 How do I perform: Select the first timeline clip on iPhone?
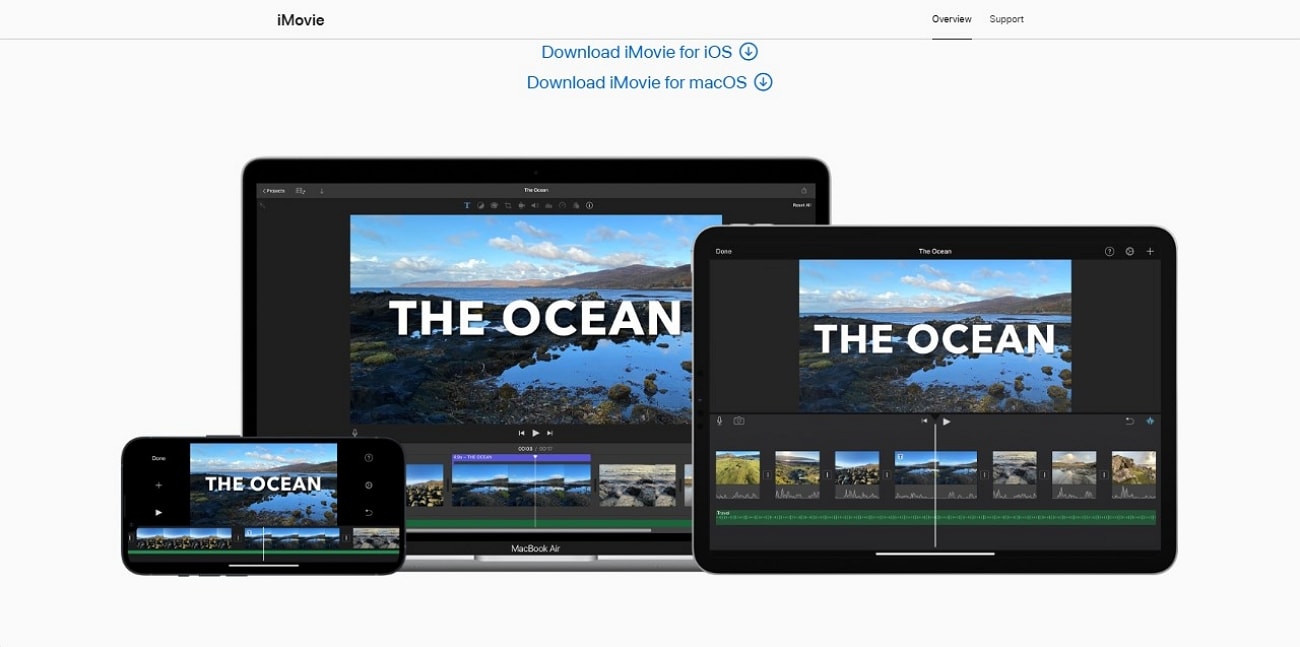coord(184,539)
